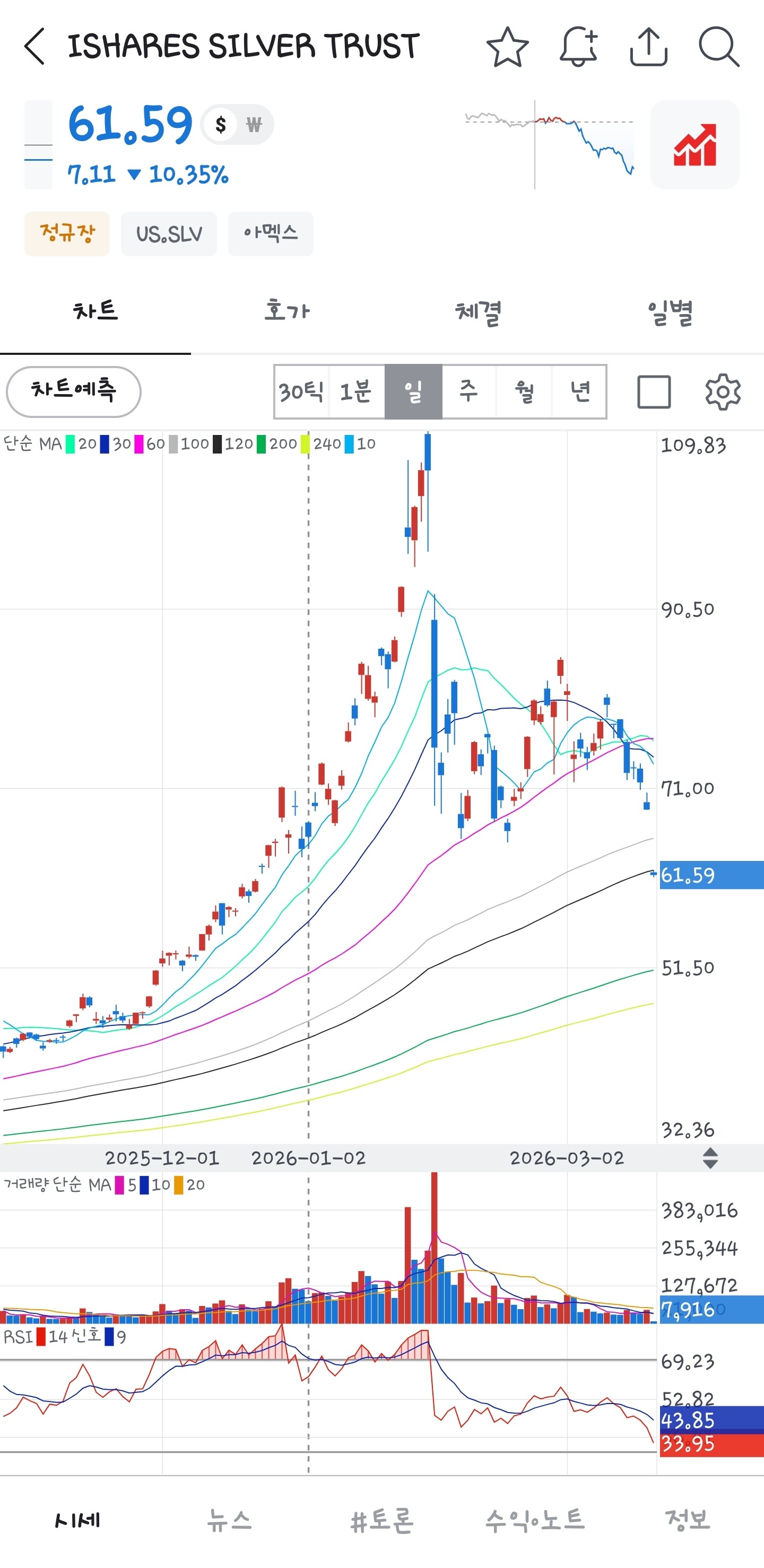Screen dimensions: 764x1568
Task: Switch price currency to won
Action: pos(254,125)
